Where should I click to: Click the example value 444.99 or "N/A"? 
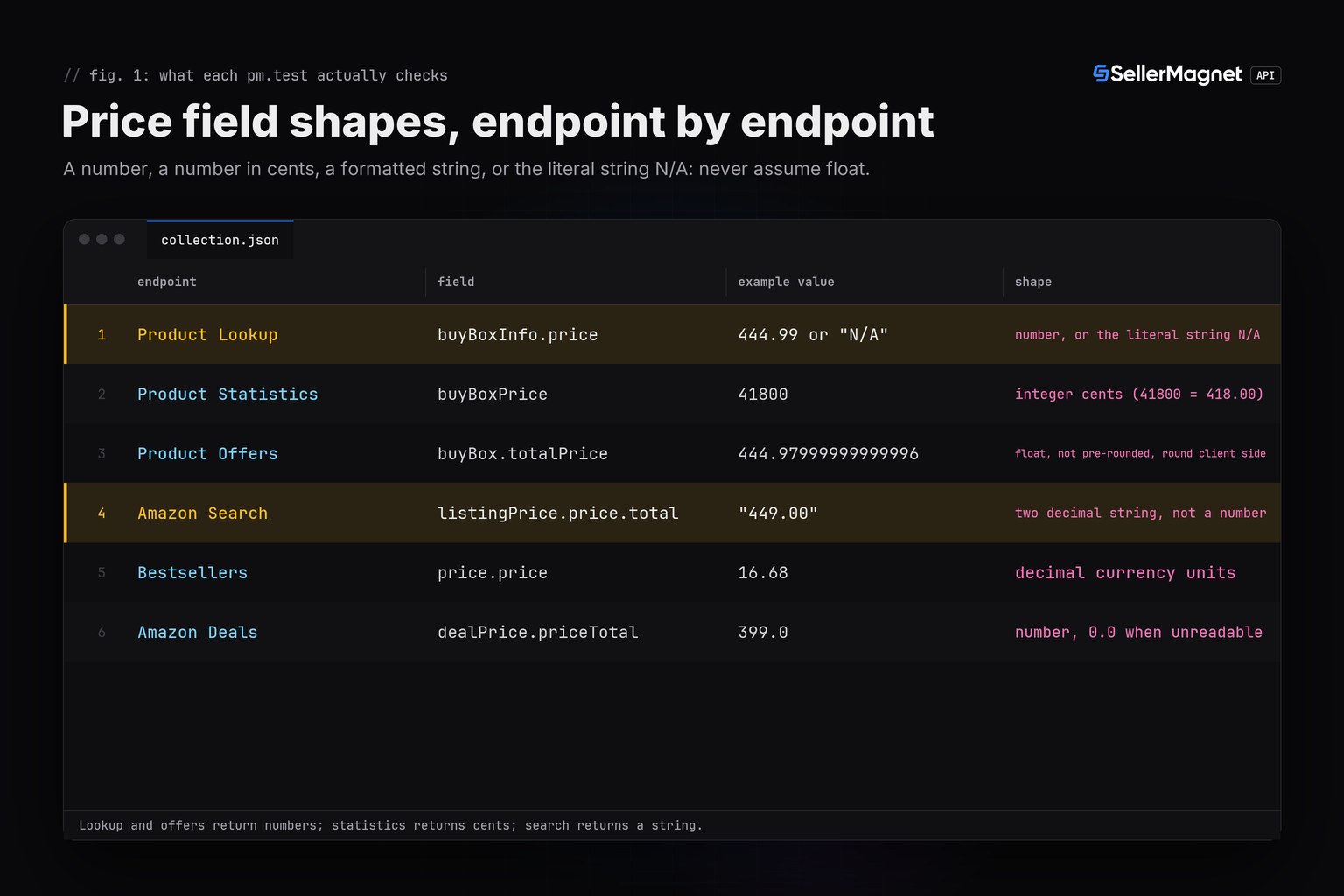813,334
